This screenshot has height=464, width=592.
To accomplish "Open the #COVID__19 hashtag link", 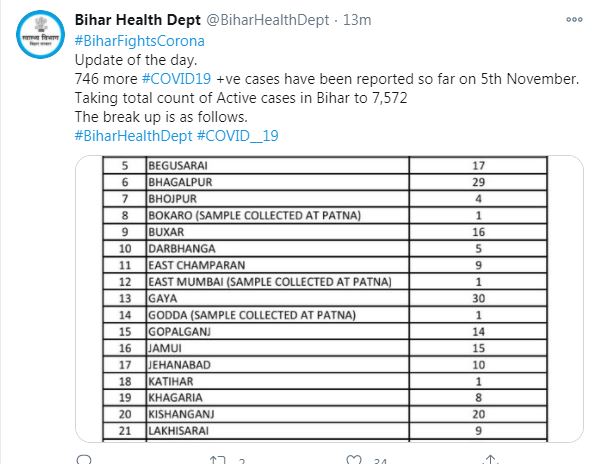I will [238, 135].
